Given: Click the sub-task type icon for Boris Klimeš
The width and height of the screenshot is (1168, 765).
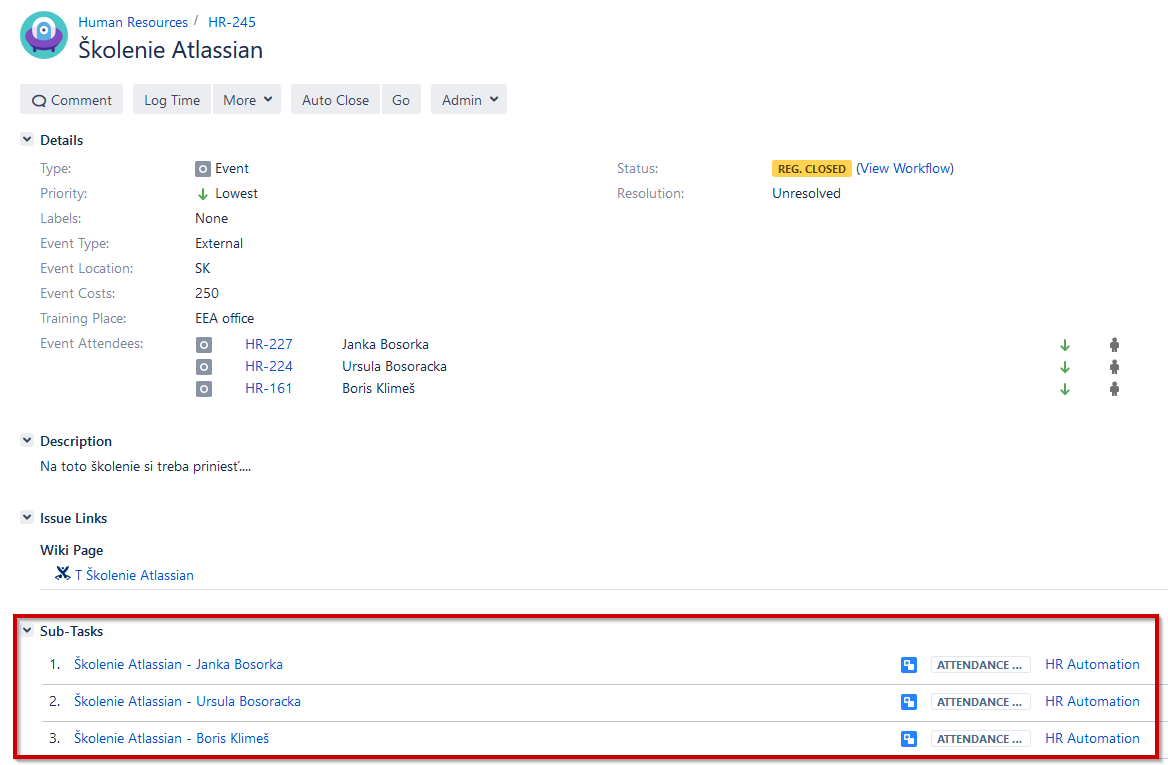Looking at the screenshot, I should [908, 739].
